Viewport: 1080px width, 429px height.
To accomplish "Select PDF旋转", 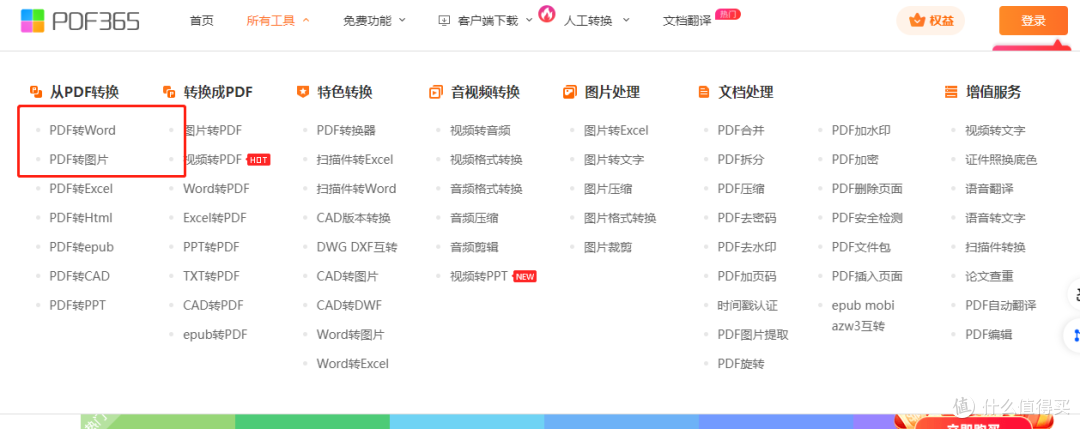I will (741, 364).
